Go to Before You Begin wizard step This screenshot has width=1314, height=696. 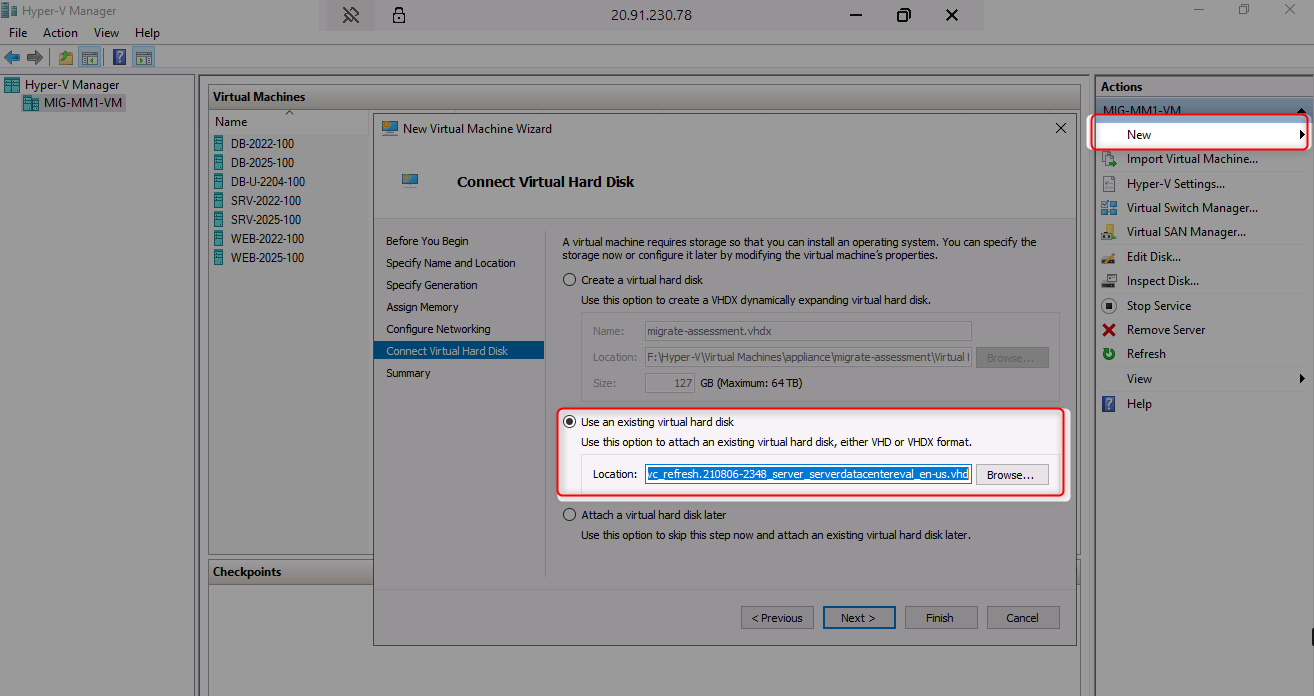pyautogui.click(x=427, y=241)
